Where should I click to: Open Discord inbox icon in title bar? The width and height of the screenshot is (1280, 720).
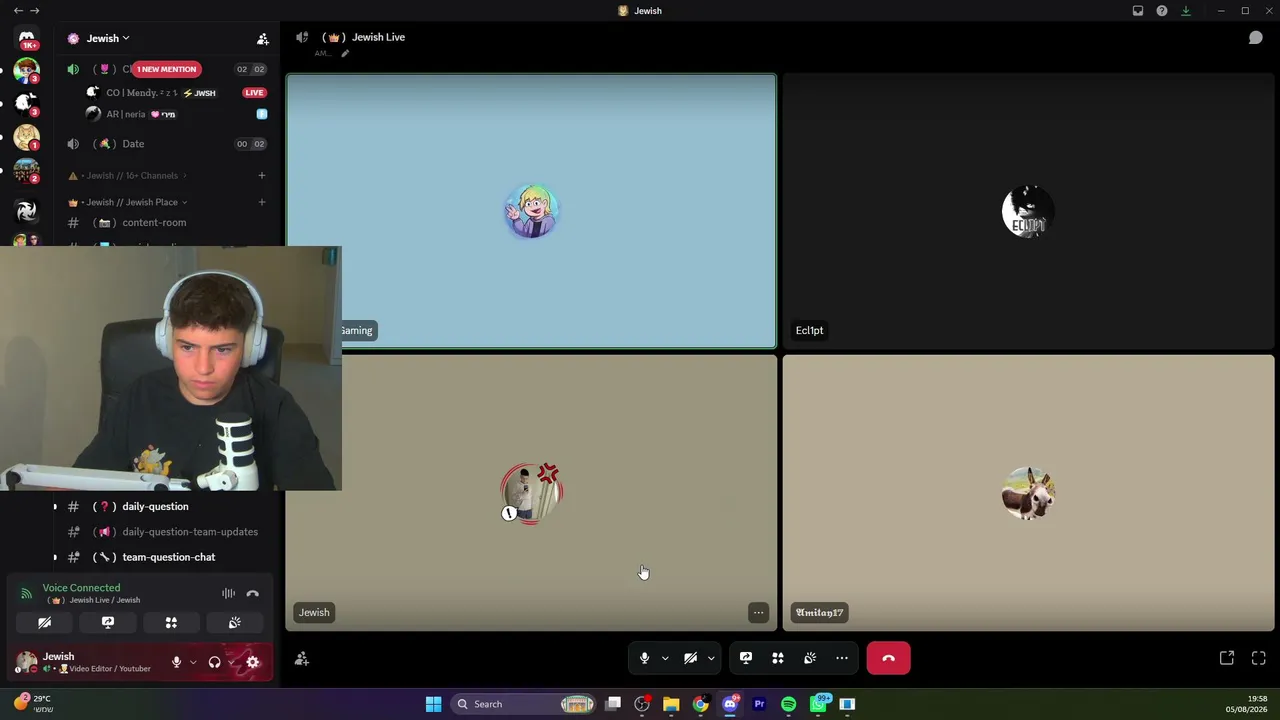tap(1138, 11)
